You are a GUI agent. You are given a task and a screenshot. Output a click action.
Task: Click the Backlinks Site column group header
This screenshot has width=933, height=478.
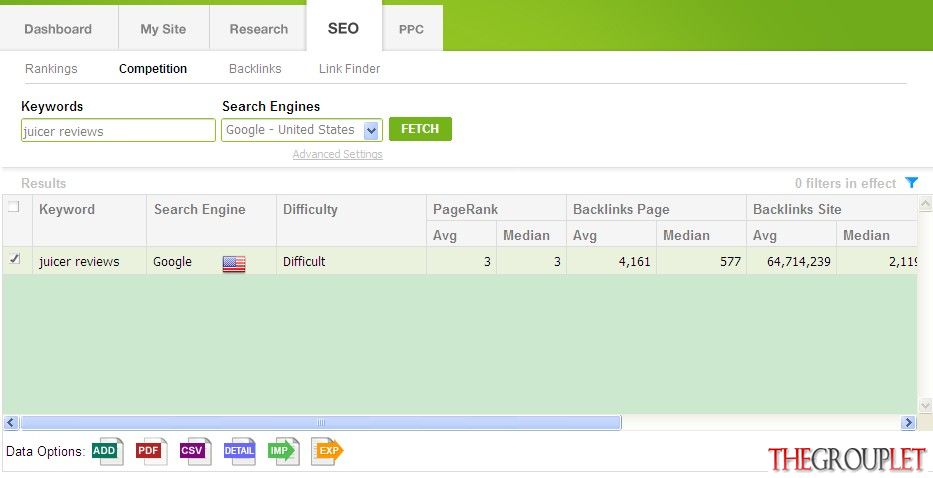(x=832, y=208)
